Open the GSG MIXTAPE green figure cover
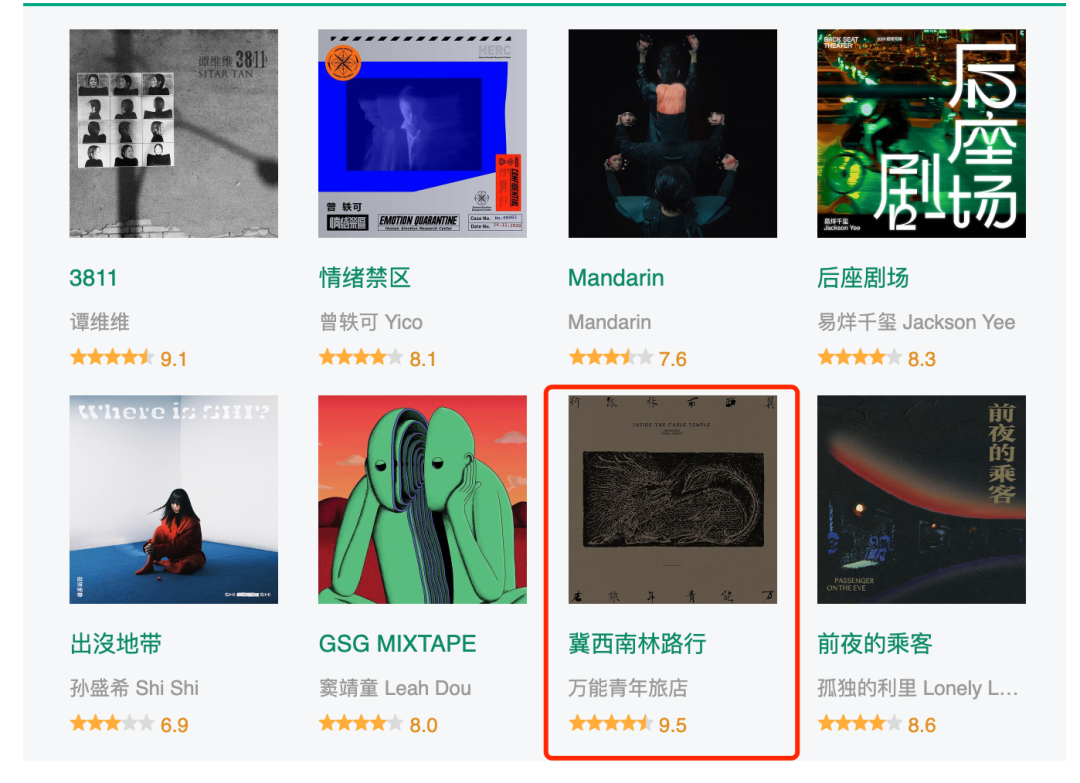The height and width of the screenshot is (783, 1080). [422, 499]
